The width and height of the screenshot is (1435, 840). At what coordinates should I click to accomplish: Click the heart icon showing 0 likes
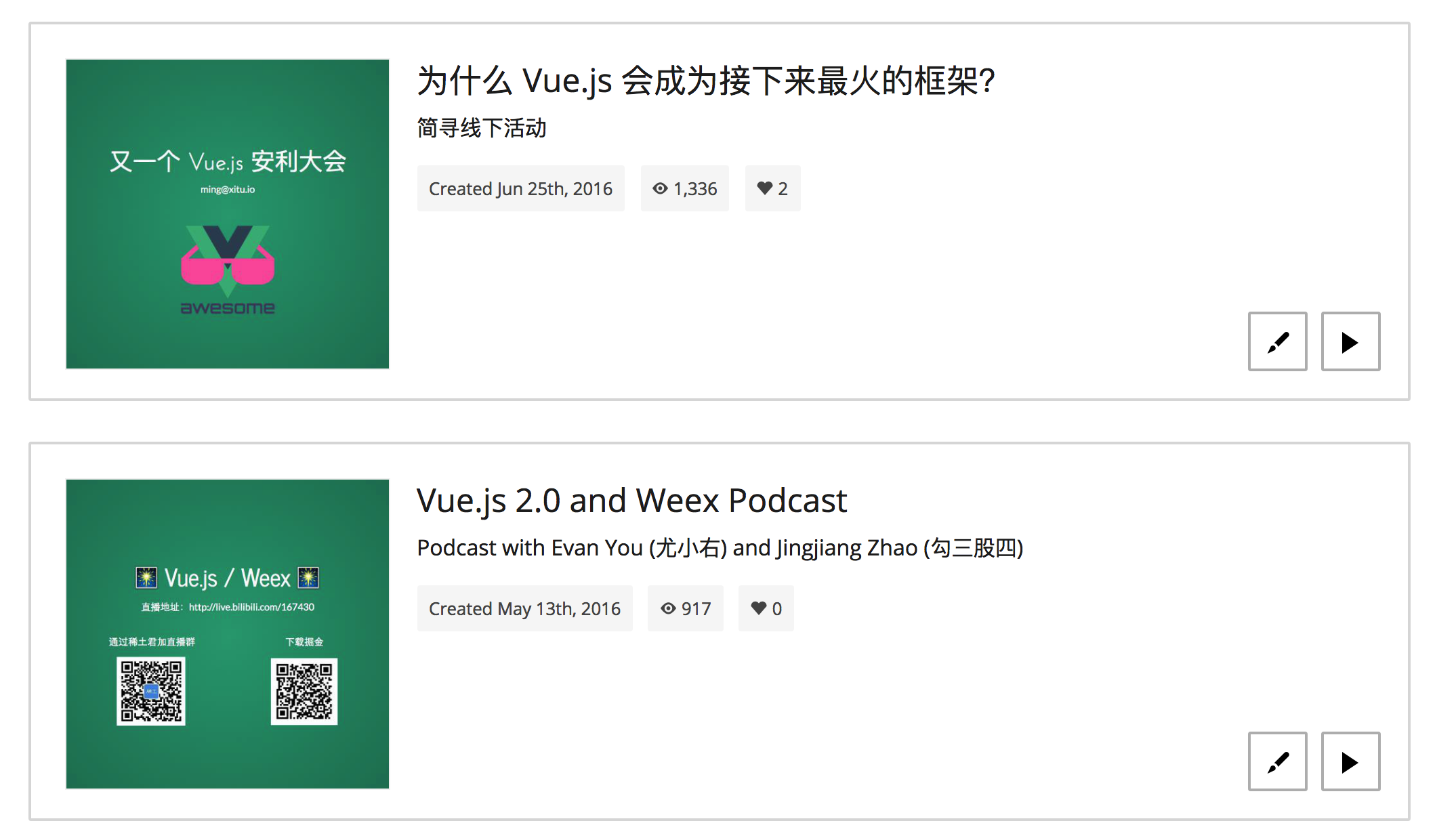[x=759, y=608]
